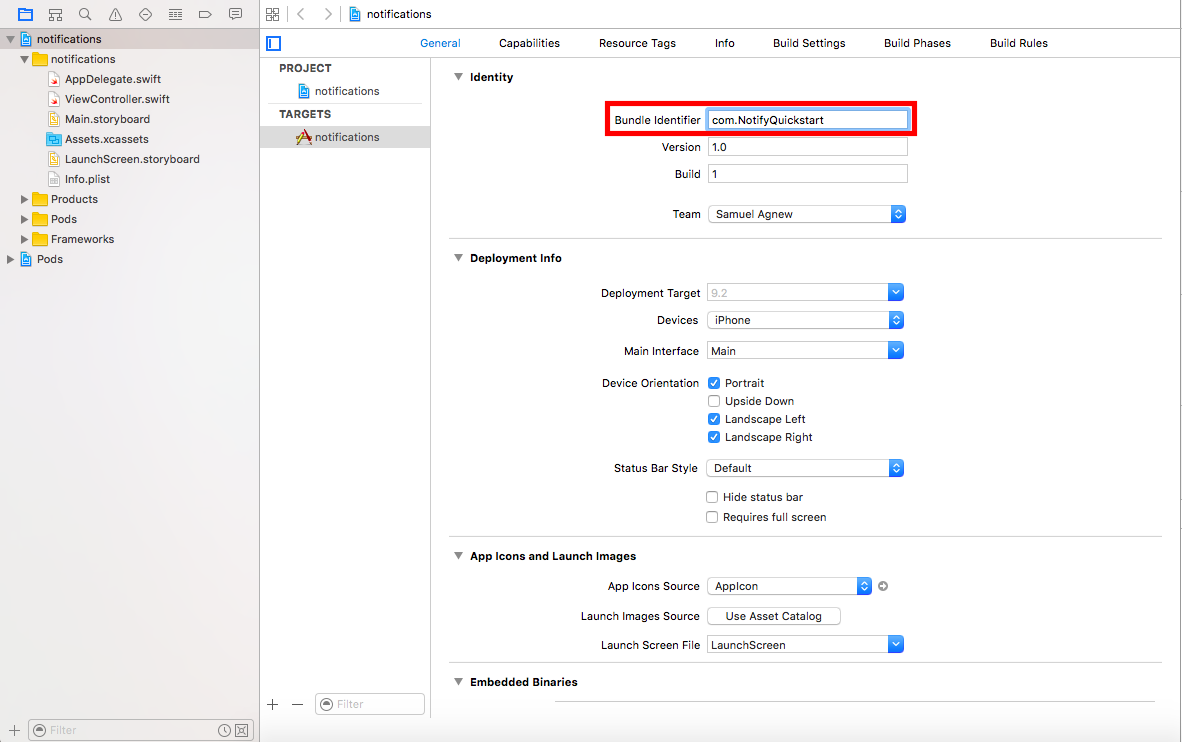Switch to the Build Phases tab
The height and width of the screenshot is (742, 1182).
pos(917,43)
